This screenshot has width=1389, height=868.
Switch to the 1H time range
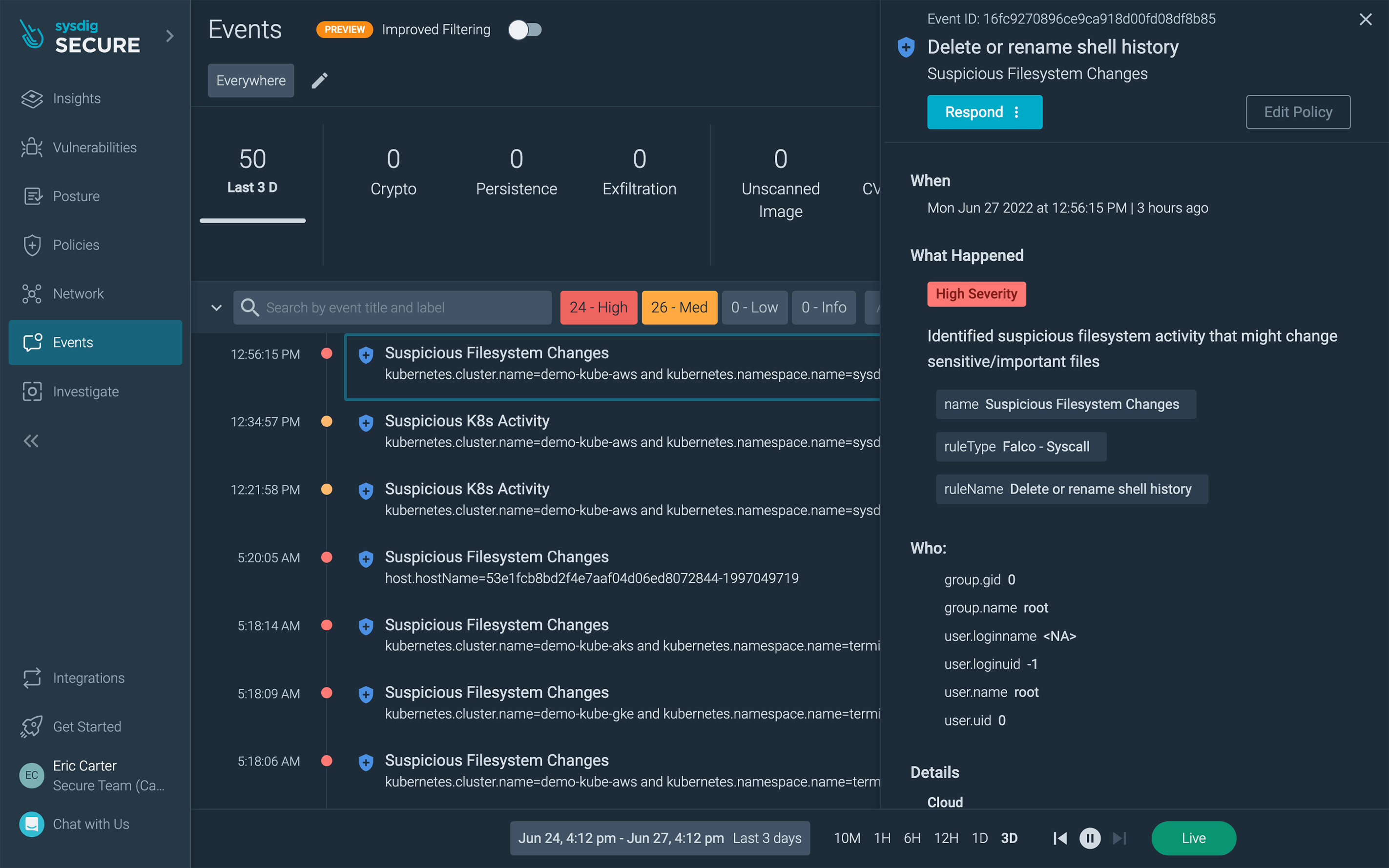click(882, 838)
